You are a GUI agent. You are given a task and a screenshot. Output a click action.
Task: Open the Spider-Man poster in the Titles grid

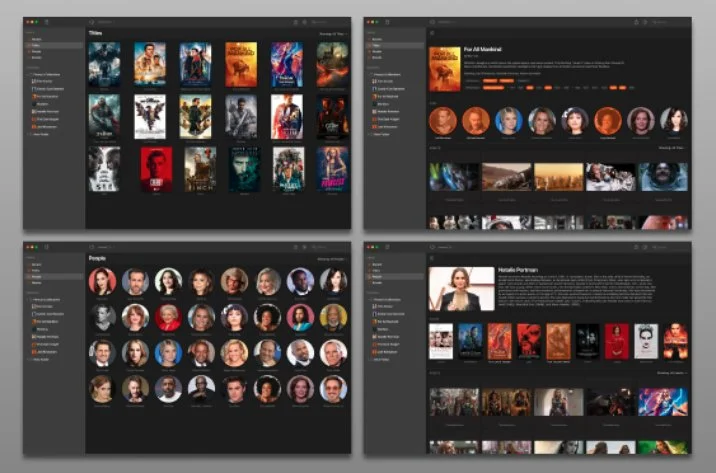pos(195,64)
